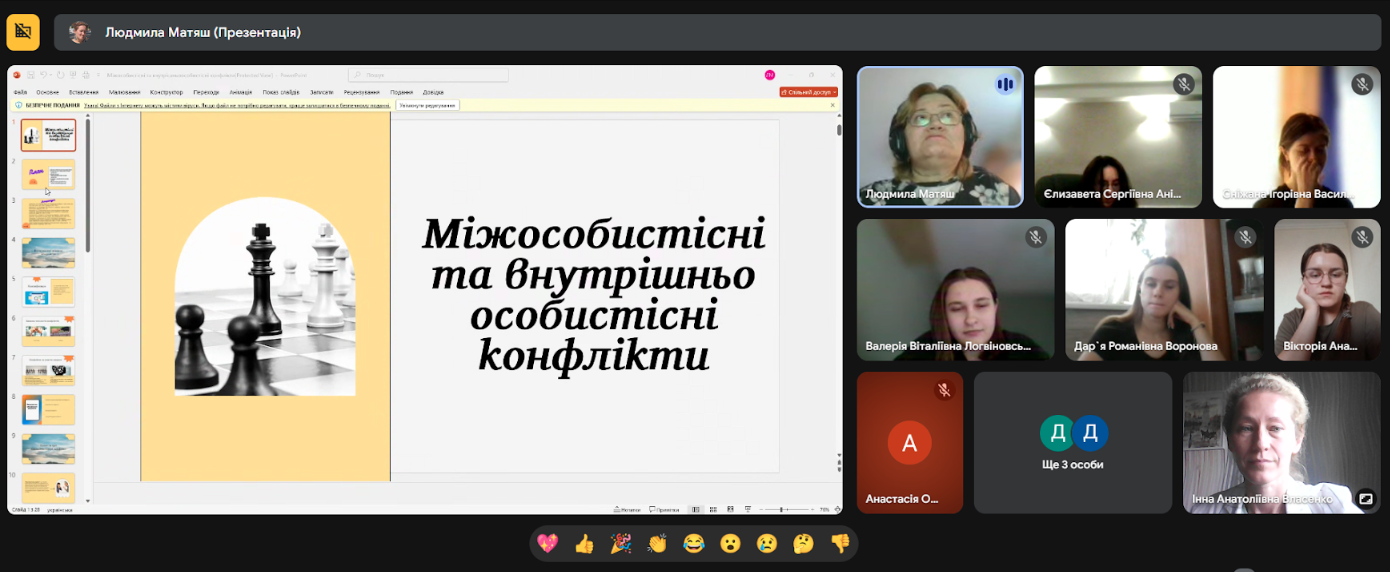Click the muted mic icon on Дар'я Романівна tile
The width and height of the screenshot is (1390, 572).
[x=1245, y=237]
